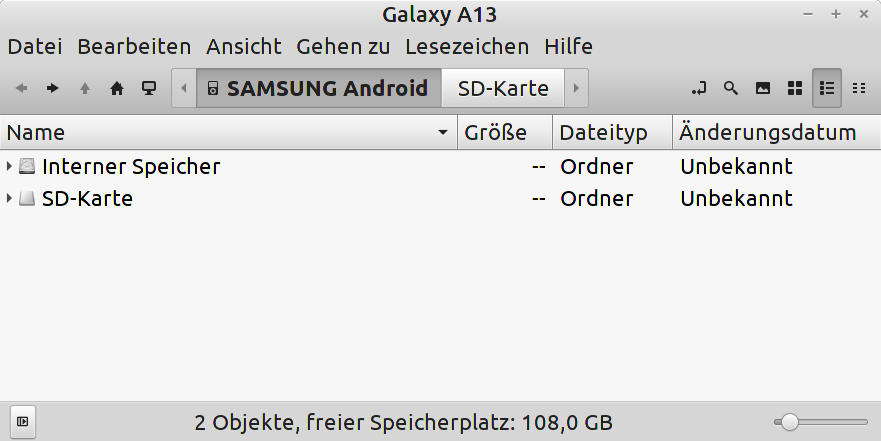This screenshot has height=441, width=881.
Task: Click the image preview toolbar icon
Action: pyautogui.click(x=762, y=88)
